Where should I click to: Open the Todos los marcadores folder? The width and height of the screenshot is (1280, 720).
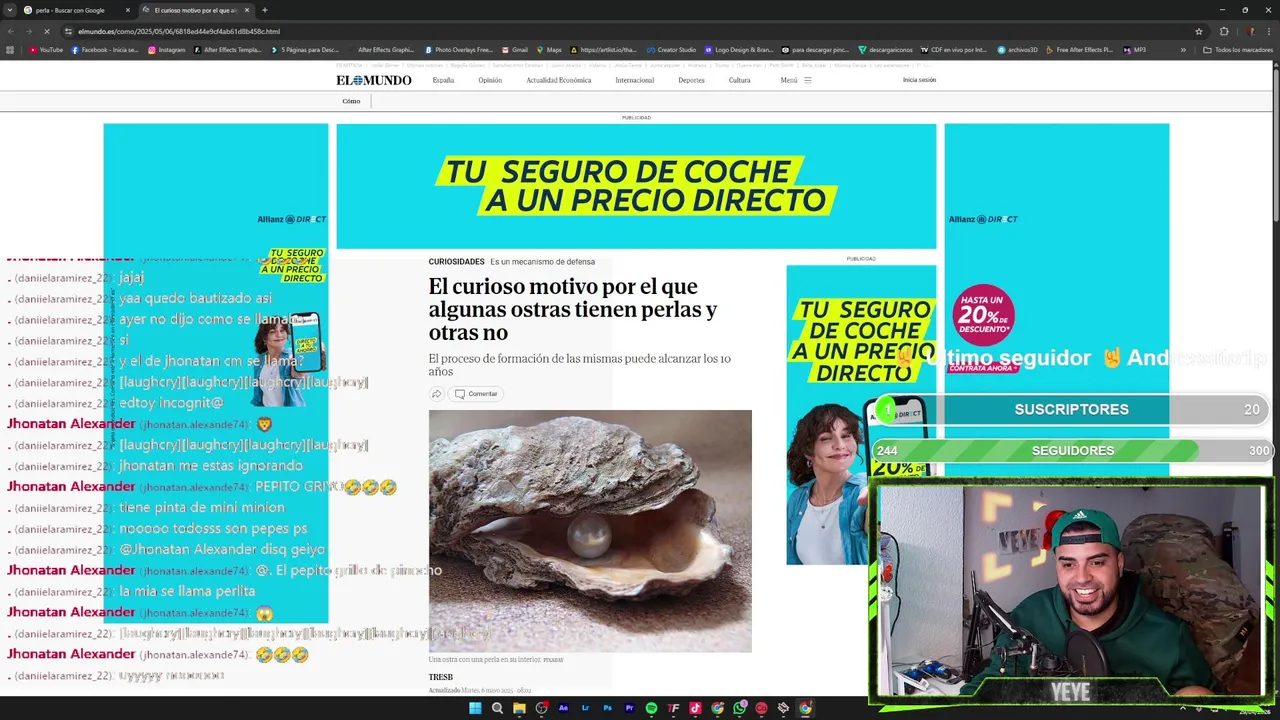(x=1238, y=50)
